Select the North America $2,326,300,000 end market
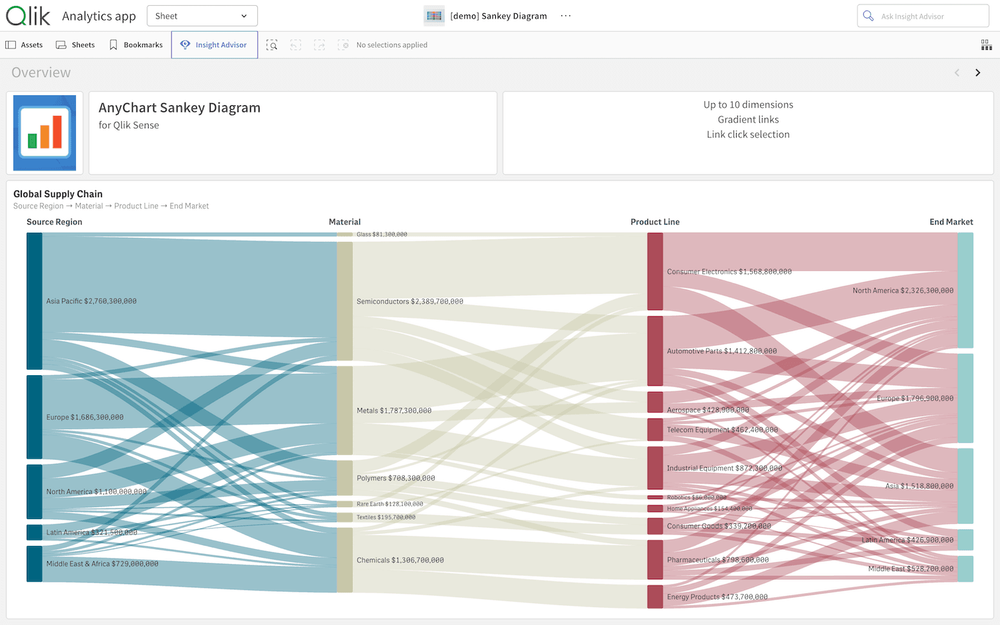The image size is (1000, 625). 966,290
